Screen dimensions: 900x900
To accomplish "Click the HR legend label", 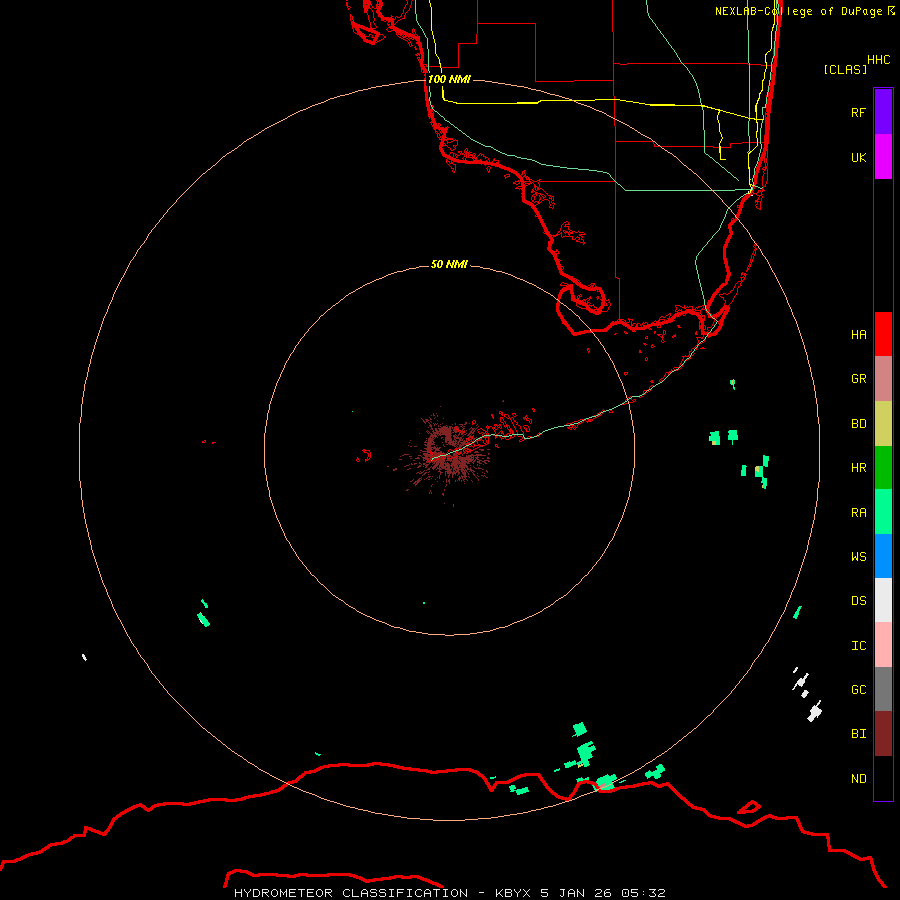I will [x=858, y=468].
